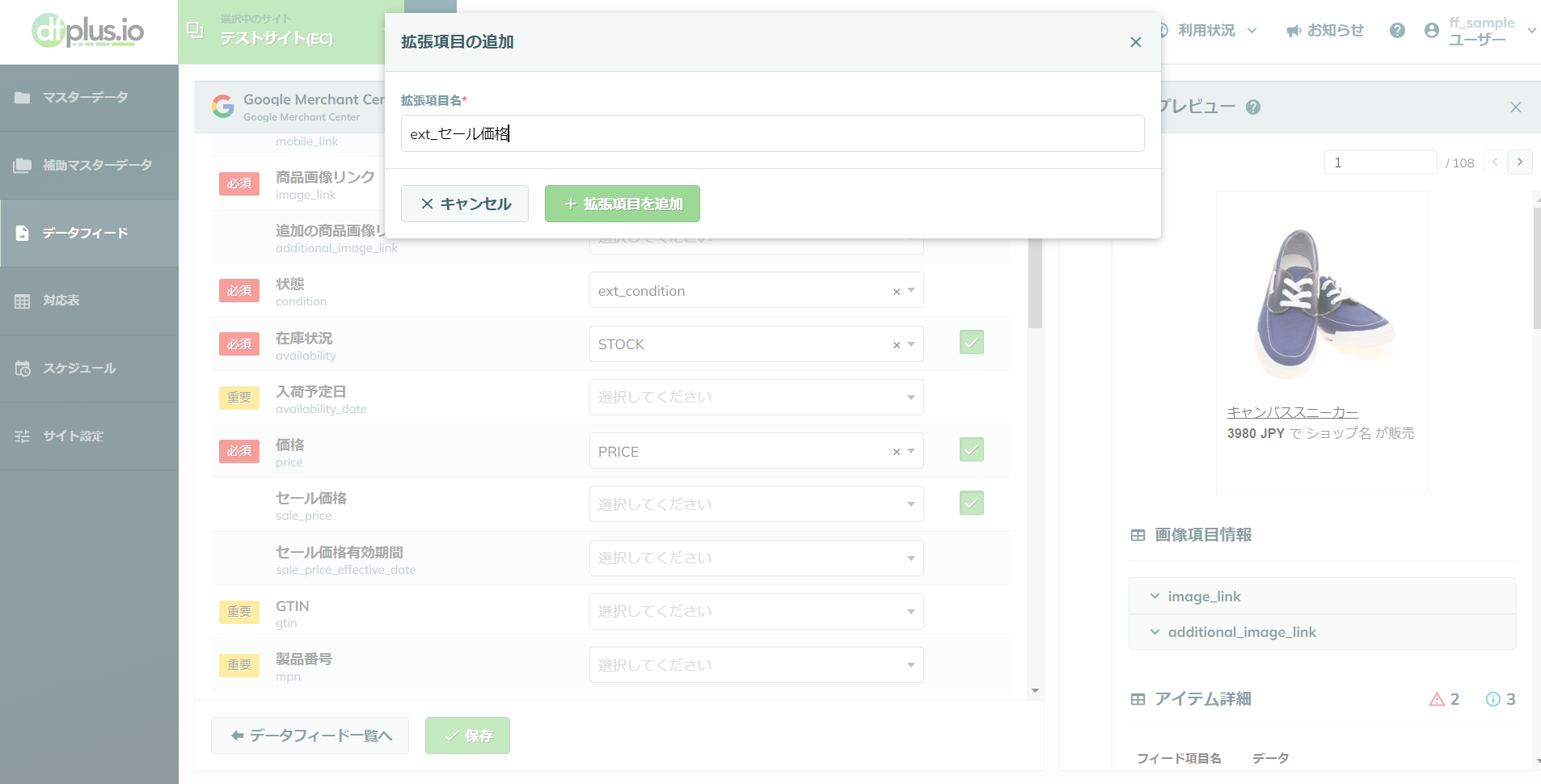Viewport: 1541px width, 784px height.
Task: Click the site switcher icon beside テストサイト(EC)
Action: (x=195, y=31)
